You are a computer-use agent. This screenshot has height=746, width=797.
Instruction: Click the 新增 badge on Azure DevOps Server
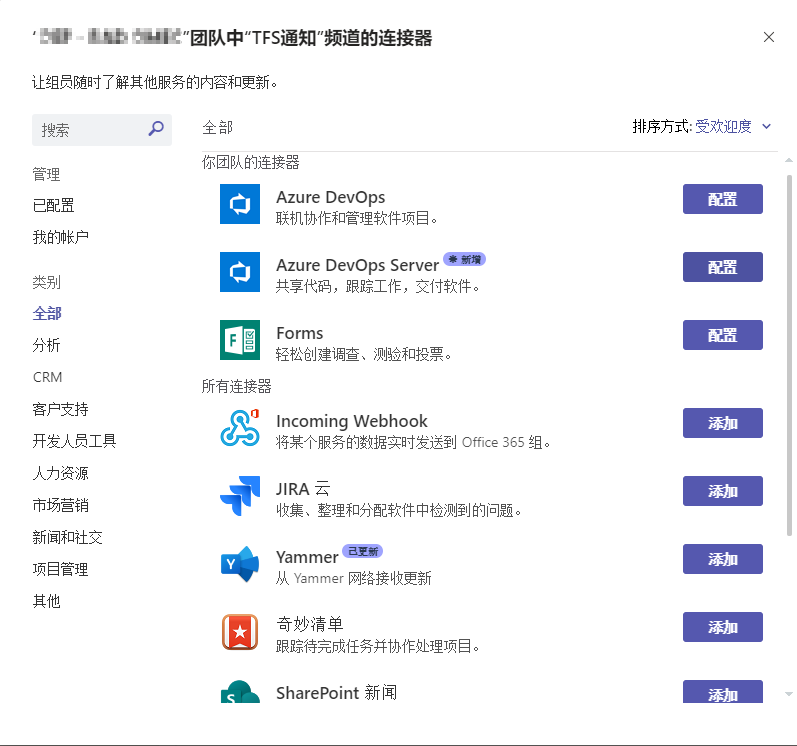465,259
